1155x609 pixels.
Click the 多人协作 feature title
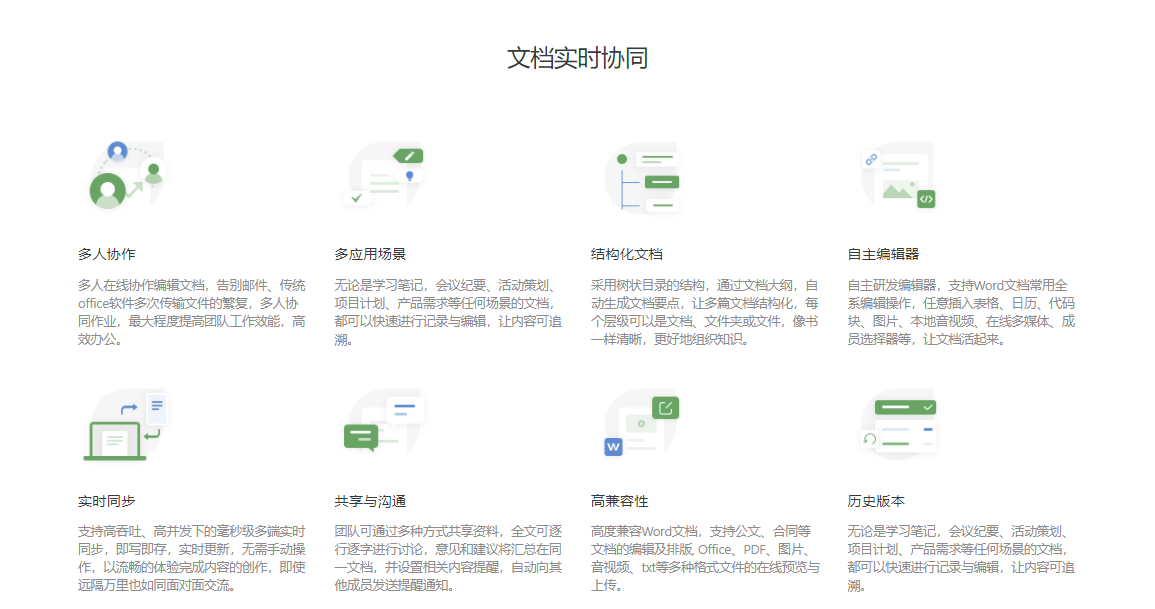pyautogui.click(x=107, y=254)
